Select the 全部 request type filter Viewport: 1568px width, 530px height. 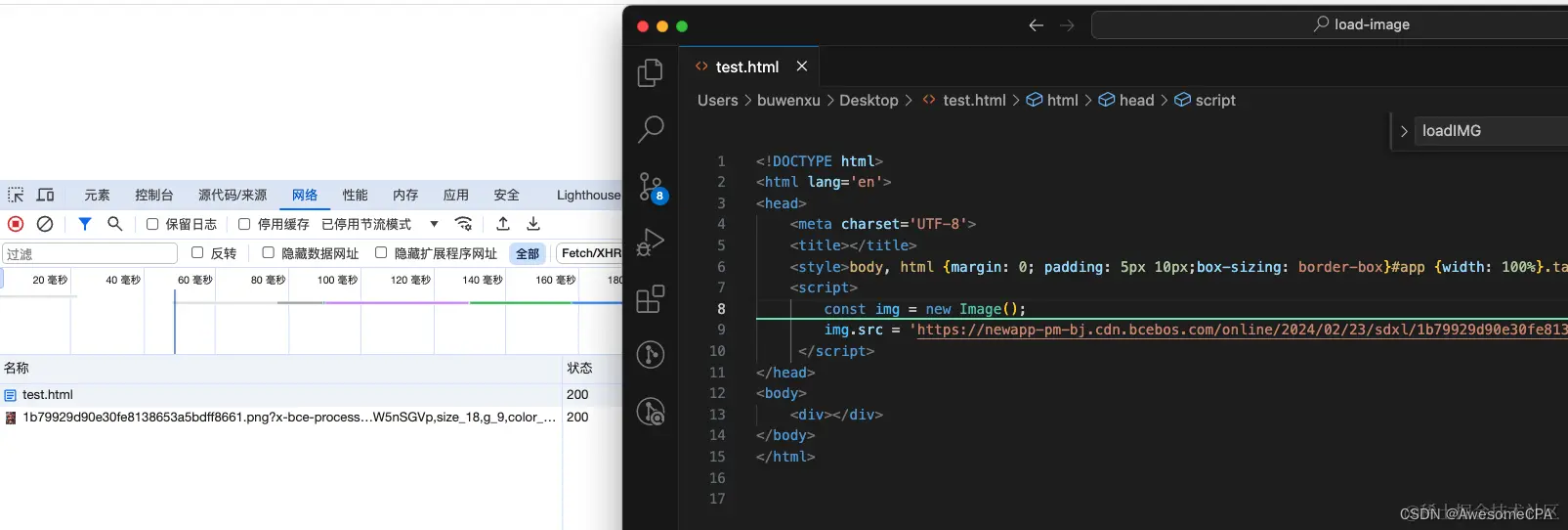(528, 253)
